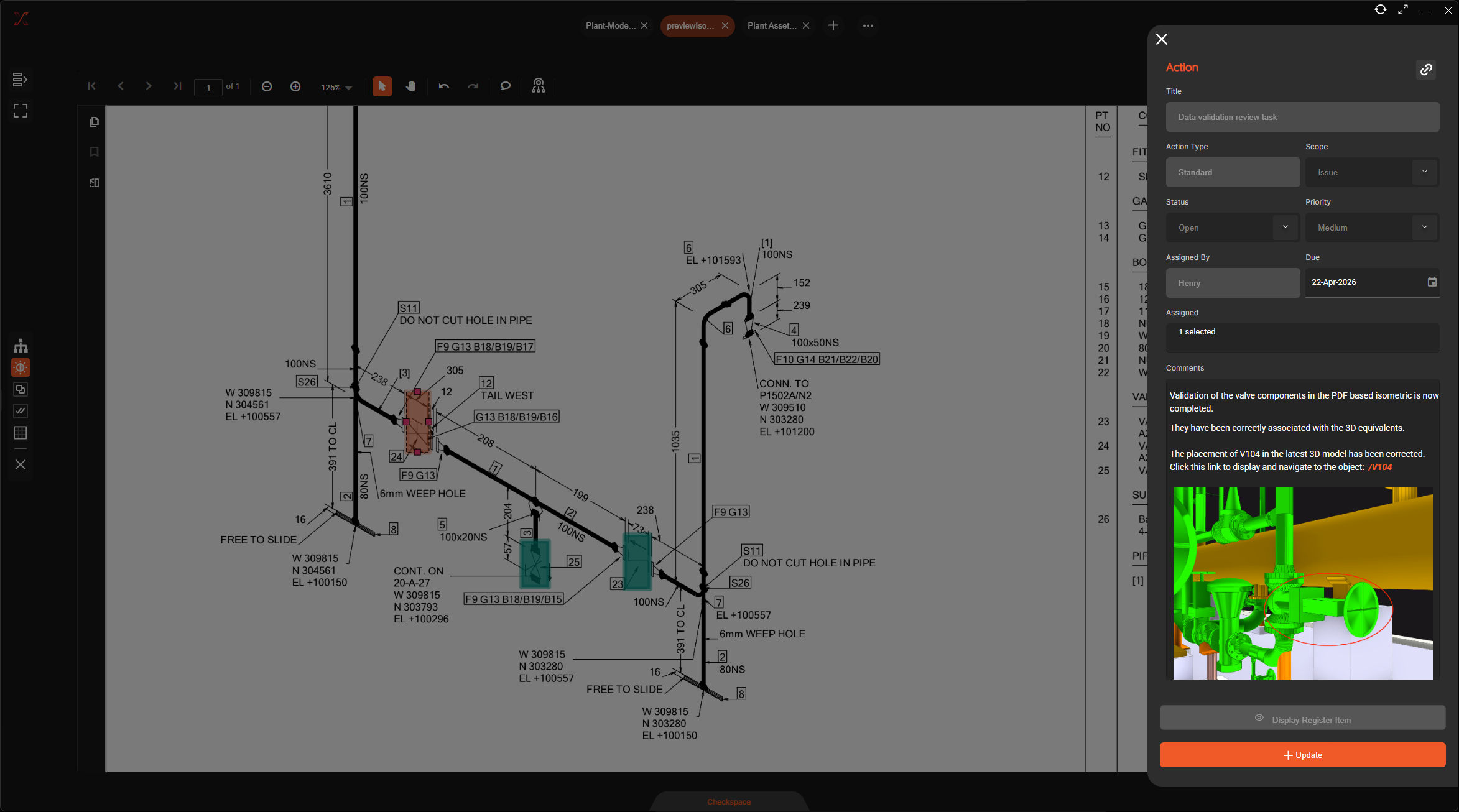Select the teal valve labeled 25
The width and height of the screenshot is (1459, 812).
tap(535, 565)
